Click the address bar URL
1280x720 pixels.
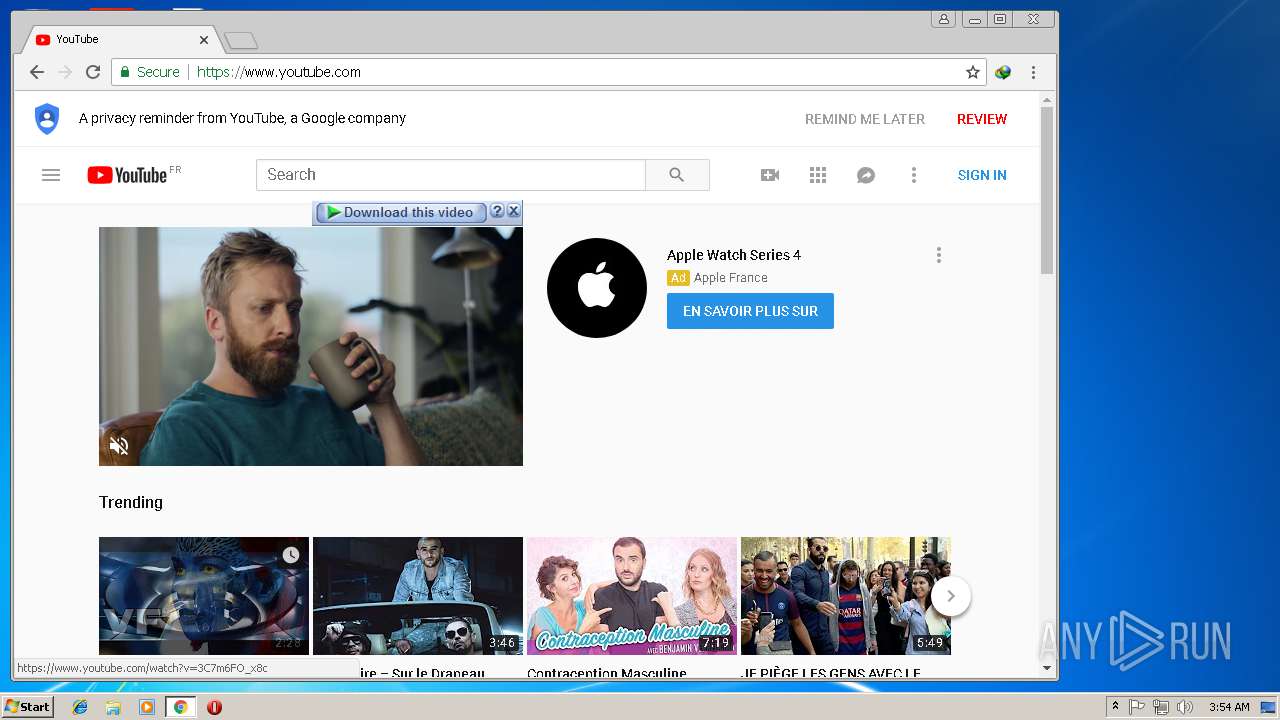(x=279, y=72)
